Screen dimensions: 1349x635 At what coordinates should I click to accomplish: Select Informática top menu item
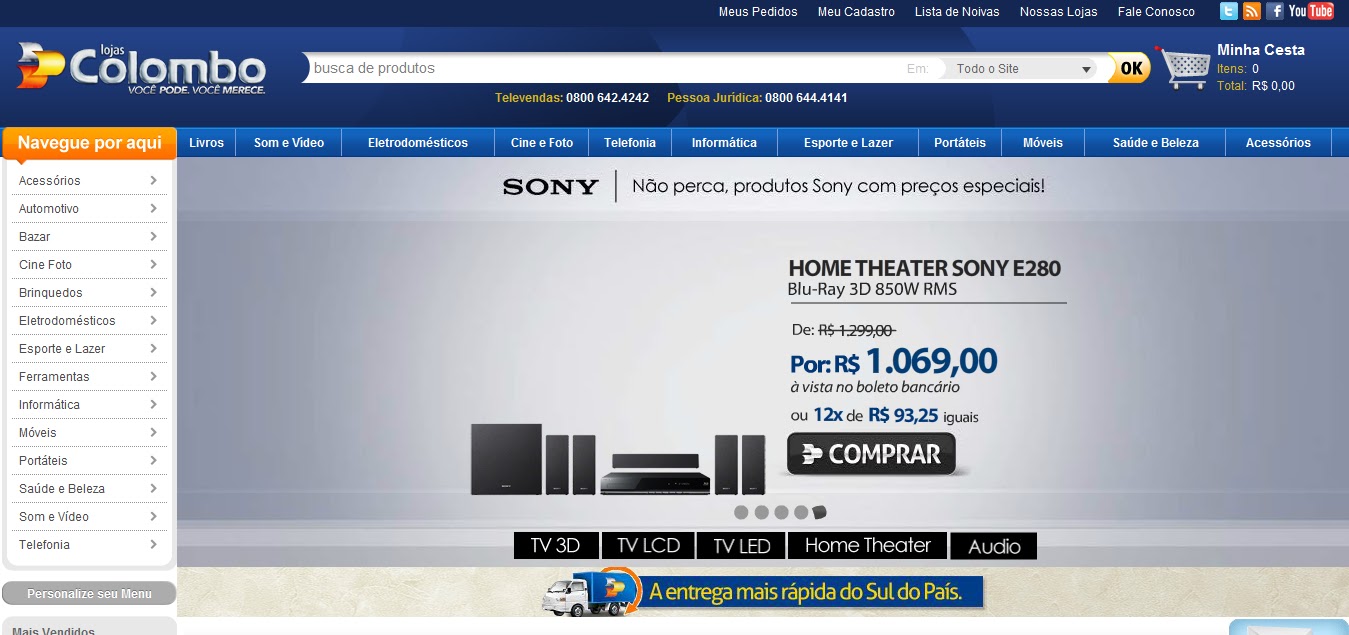coord(724,143)
